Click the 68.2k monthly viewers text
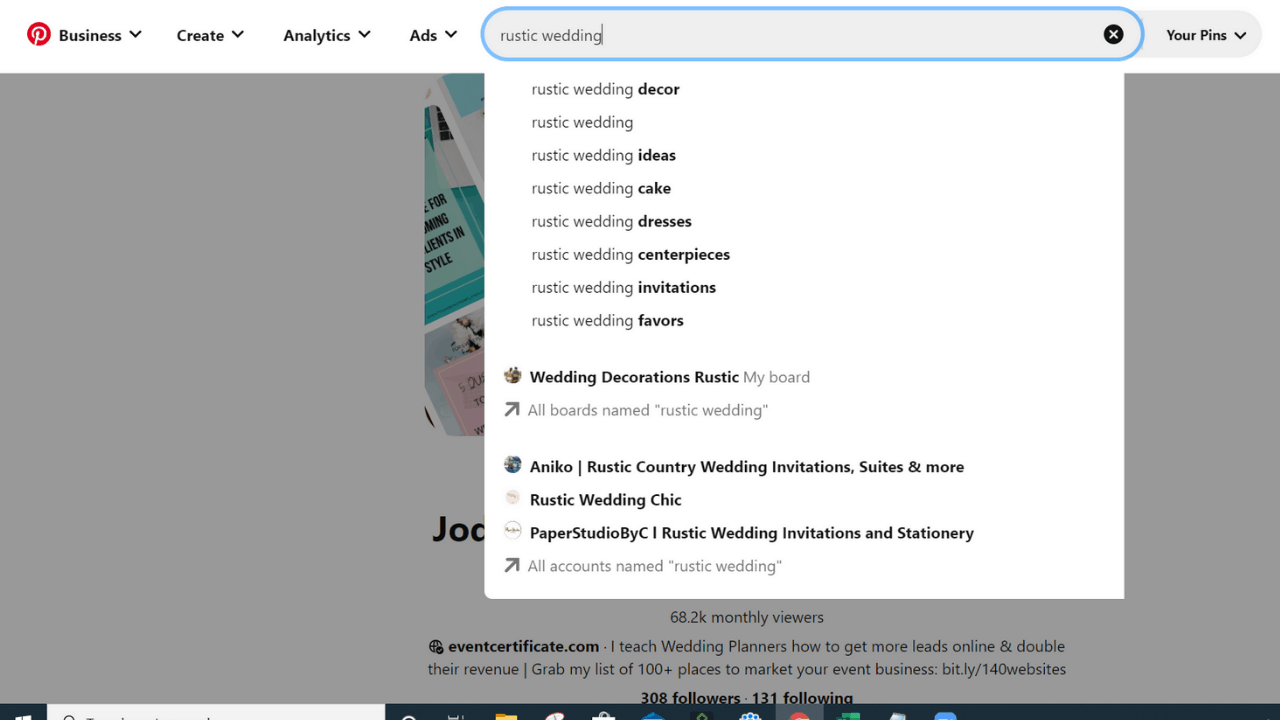 (747, 617)
